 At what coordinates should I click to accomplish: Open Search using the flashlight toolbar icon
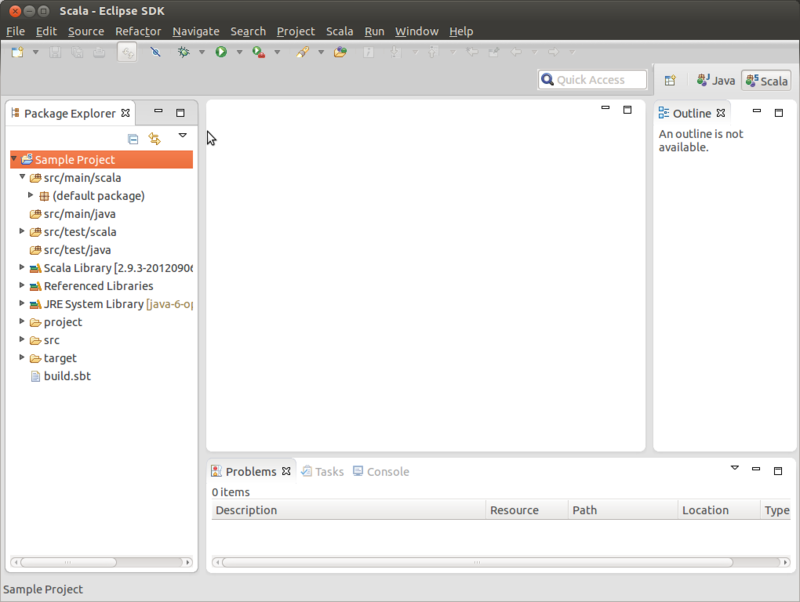[x=301, y=52]
